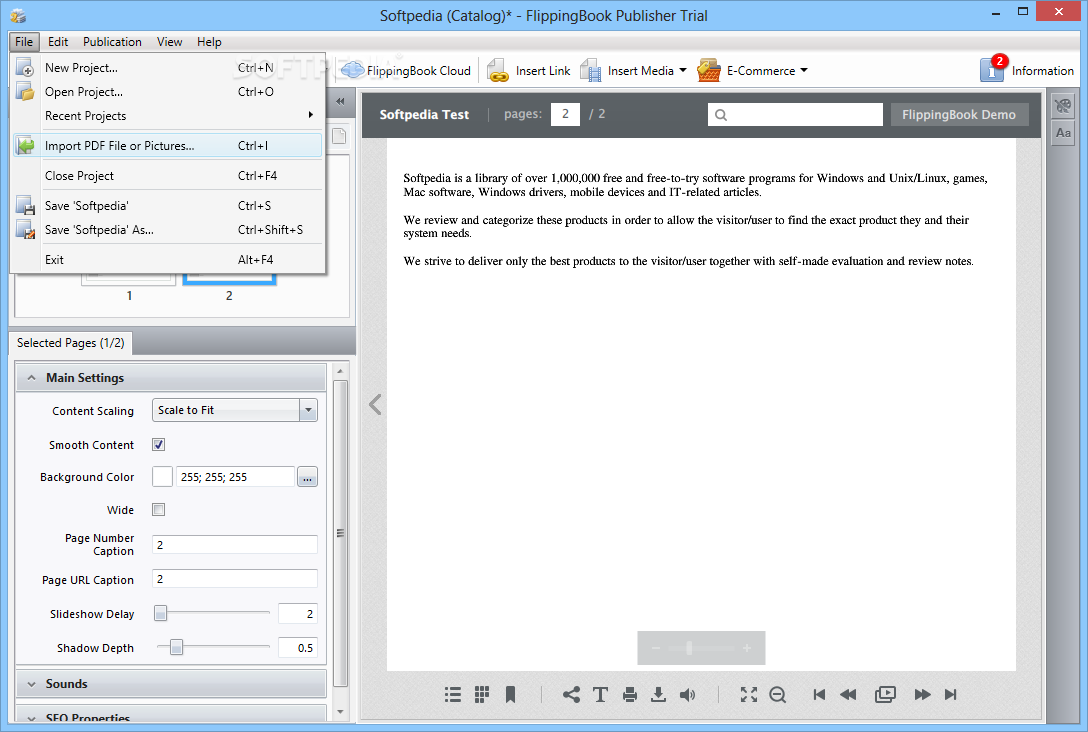This screenshot has width=1088, height=732.
Task: Open the Help menu
Action: point(209,42)
